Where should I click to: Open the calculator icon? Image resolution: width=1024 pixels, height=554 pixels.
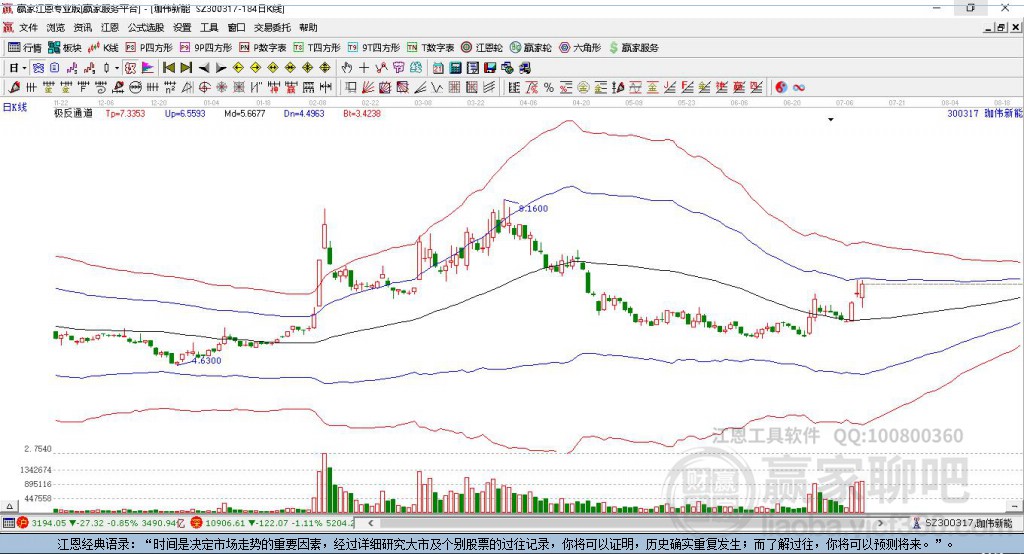pyautogui.click(x=455, y=67)
